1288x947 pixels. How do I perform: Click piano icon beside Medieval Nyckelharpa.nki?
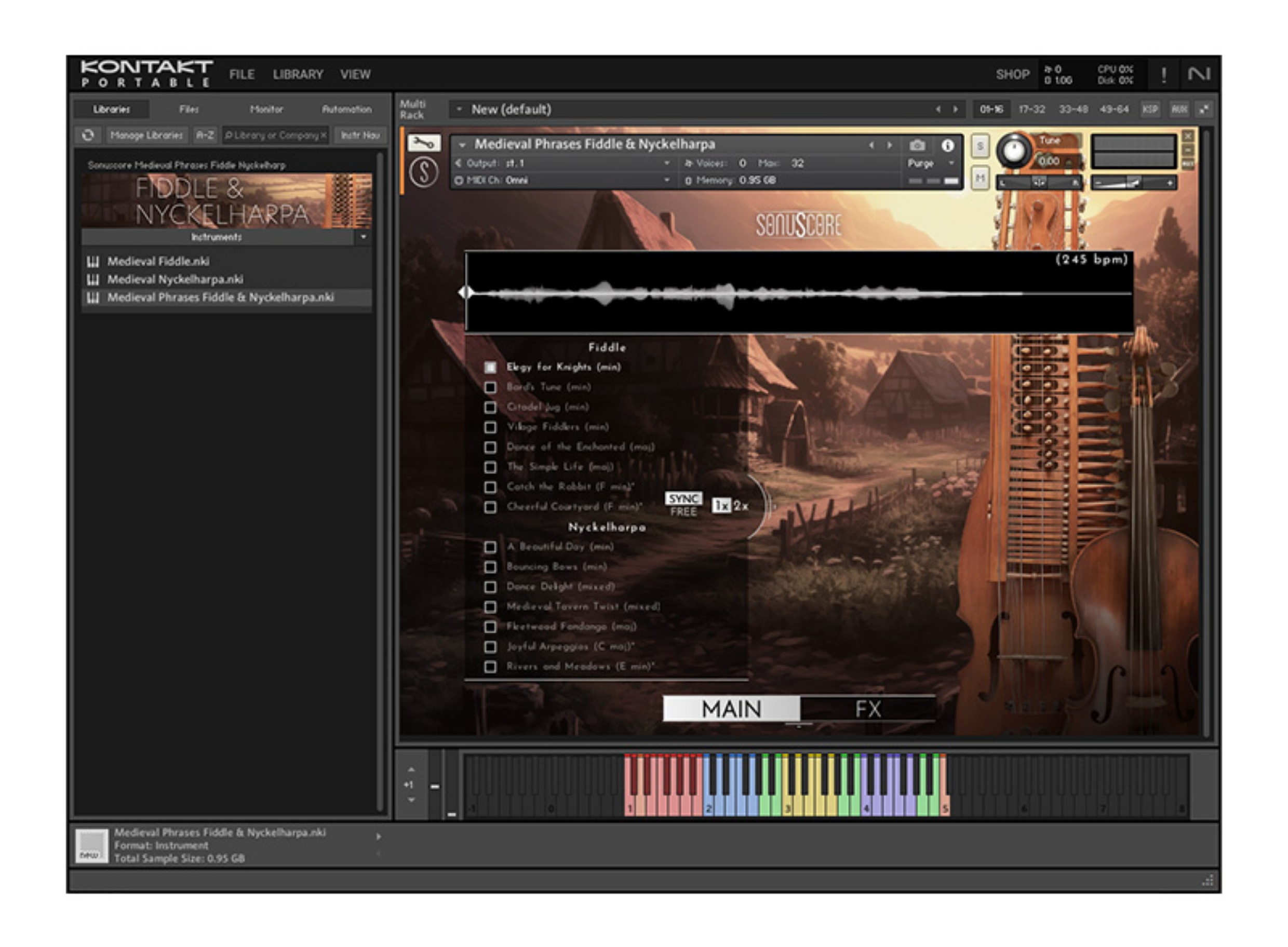pos(93,280)
